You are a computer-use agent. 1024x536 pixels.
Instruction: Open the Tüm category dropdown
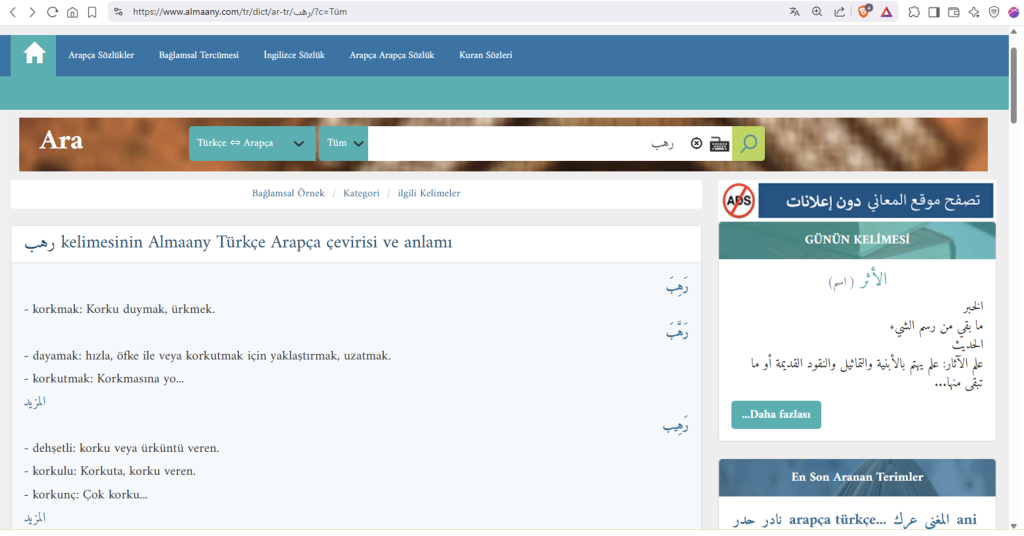[x=343, y=143]
